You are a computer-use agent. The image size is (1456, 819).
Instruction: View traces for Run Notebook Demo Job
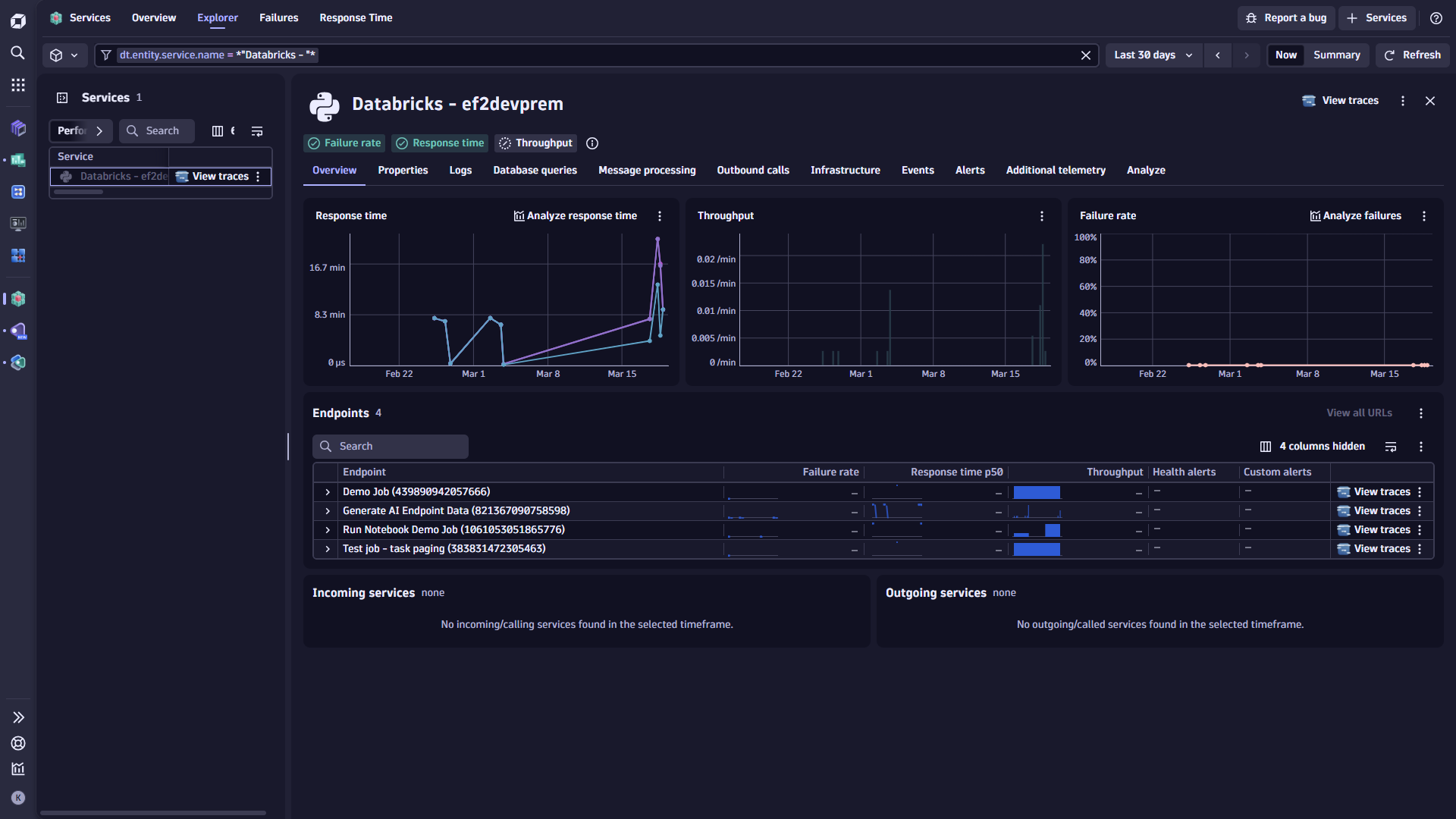1374,529
